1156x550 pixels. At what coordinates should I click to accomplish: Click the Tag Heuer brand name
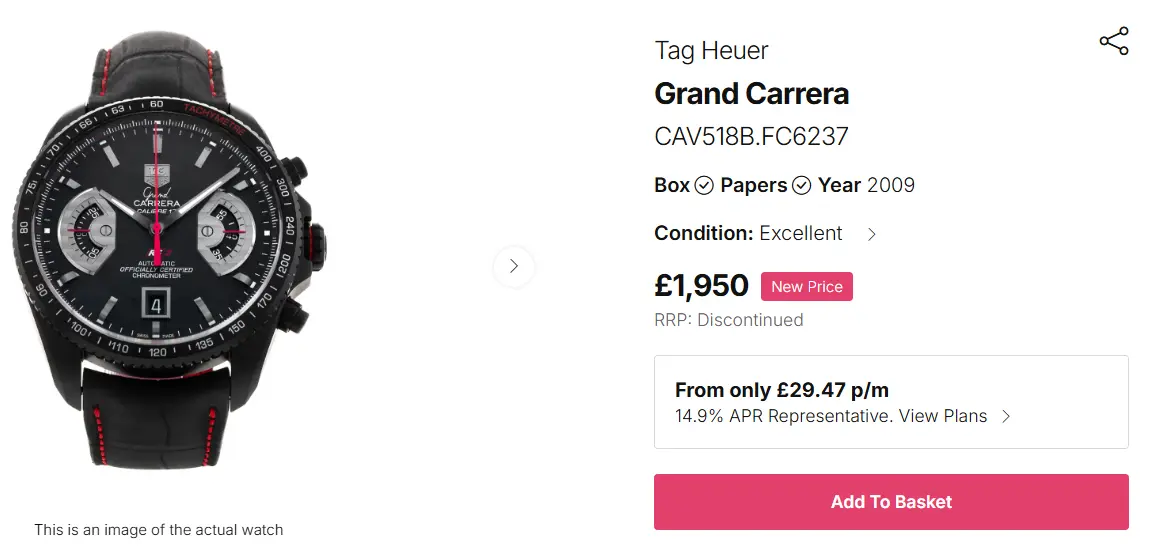(x=711, y=50)
